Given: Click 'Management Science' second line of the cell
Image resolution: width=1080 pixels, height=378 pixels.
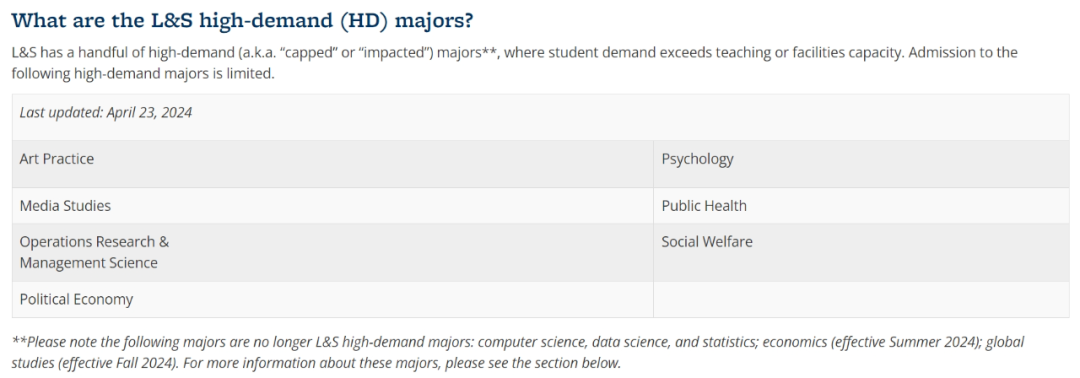Looking at the screenshot, I should coord(88,263).
